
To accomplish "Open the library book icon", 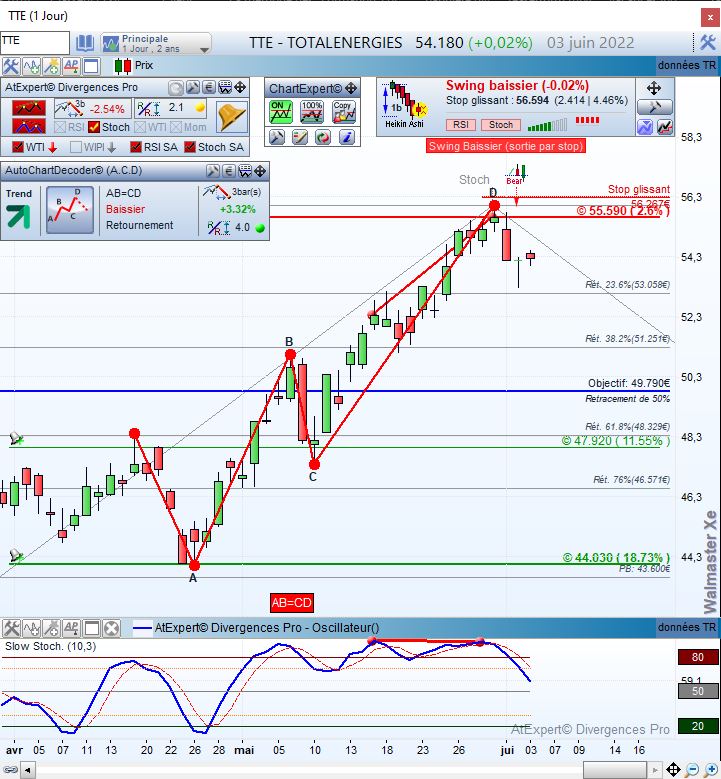I will pyautogui.click(x=84, y=43).
